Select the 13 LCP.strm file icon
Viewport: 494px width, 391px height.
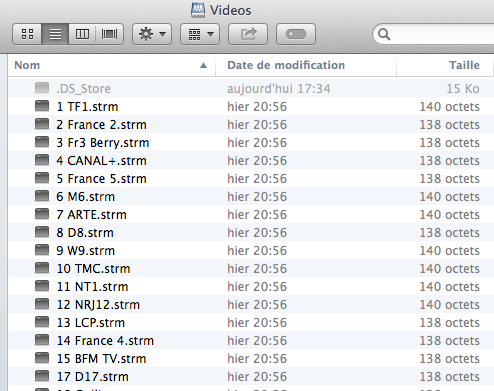(42, 322)
